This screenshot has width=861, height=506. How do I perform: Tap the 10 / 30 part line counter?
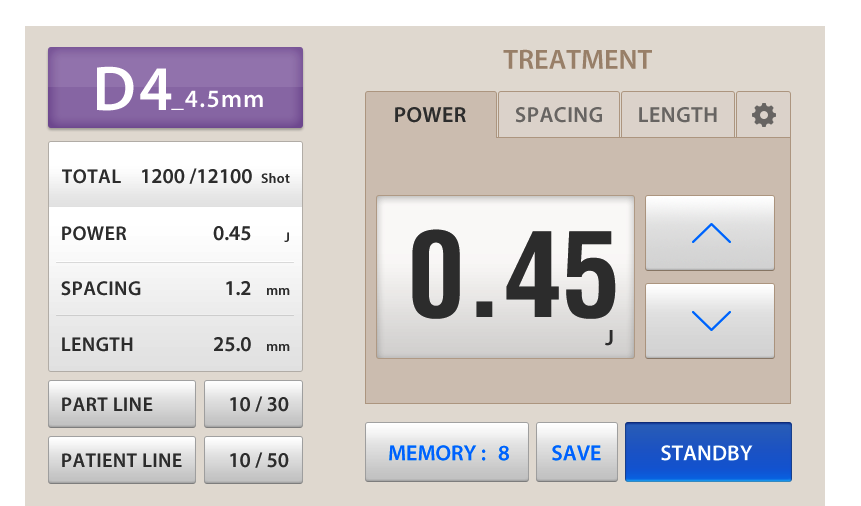point(253,404)
